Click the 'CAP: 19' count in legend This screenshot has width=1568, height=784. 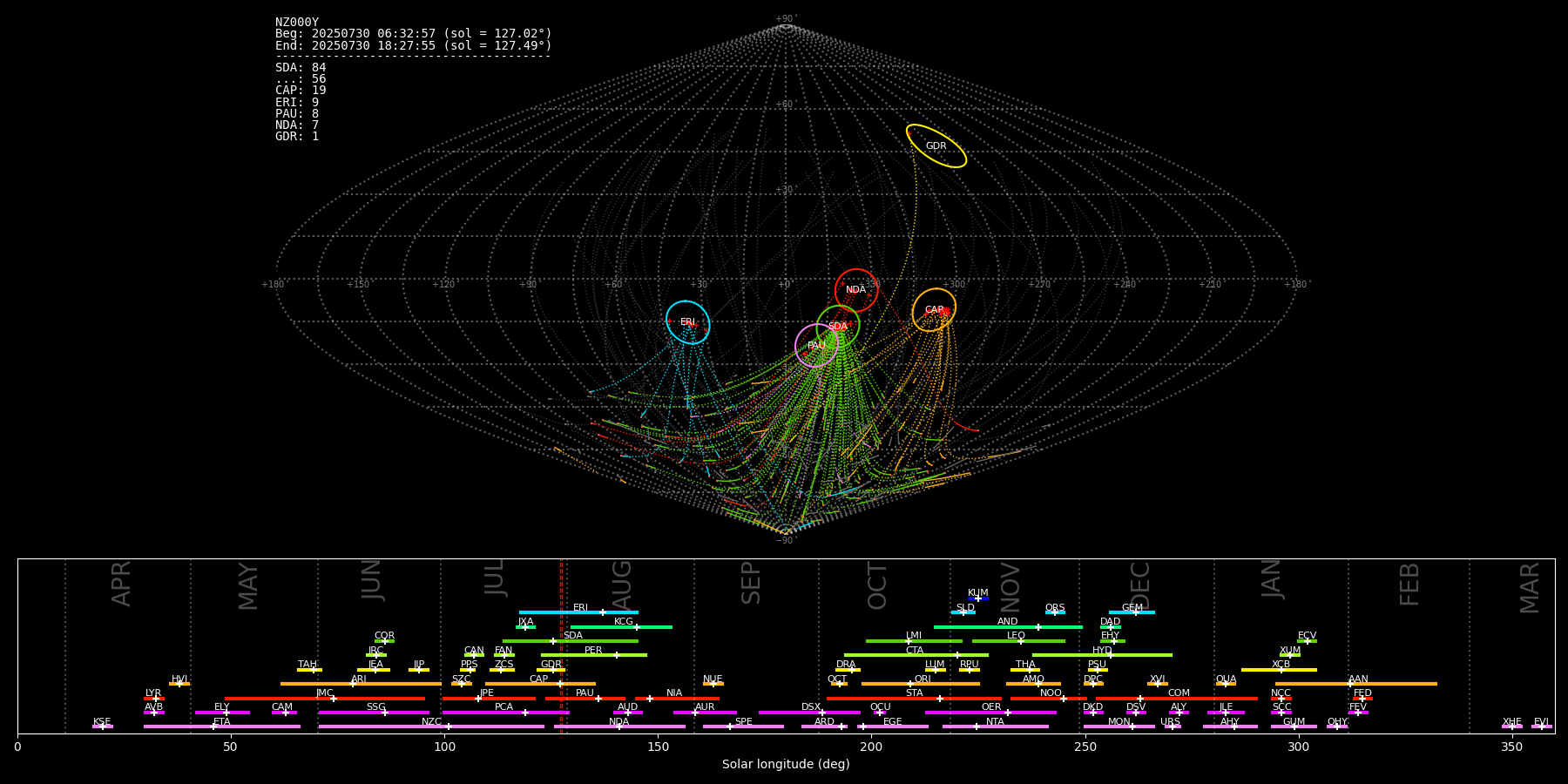pyautogui.click(x=301, y=91)
